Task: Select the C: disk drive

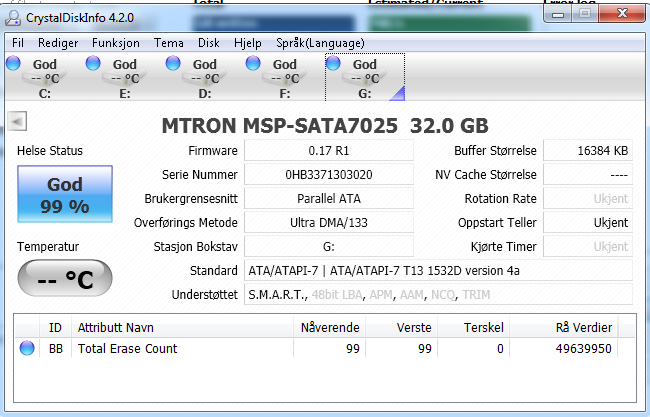Action: [x=45, y=78]
